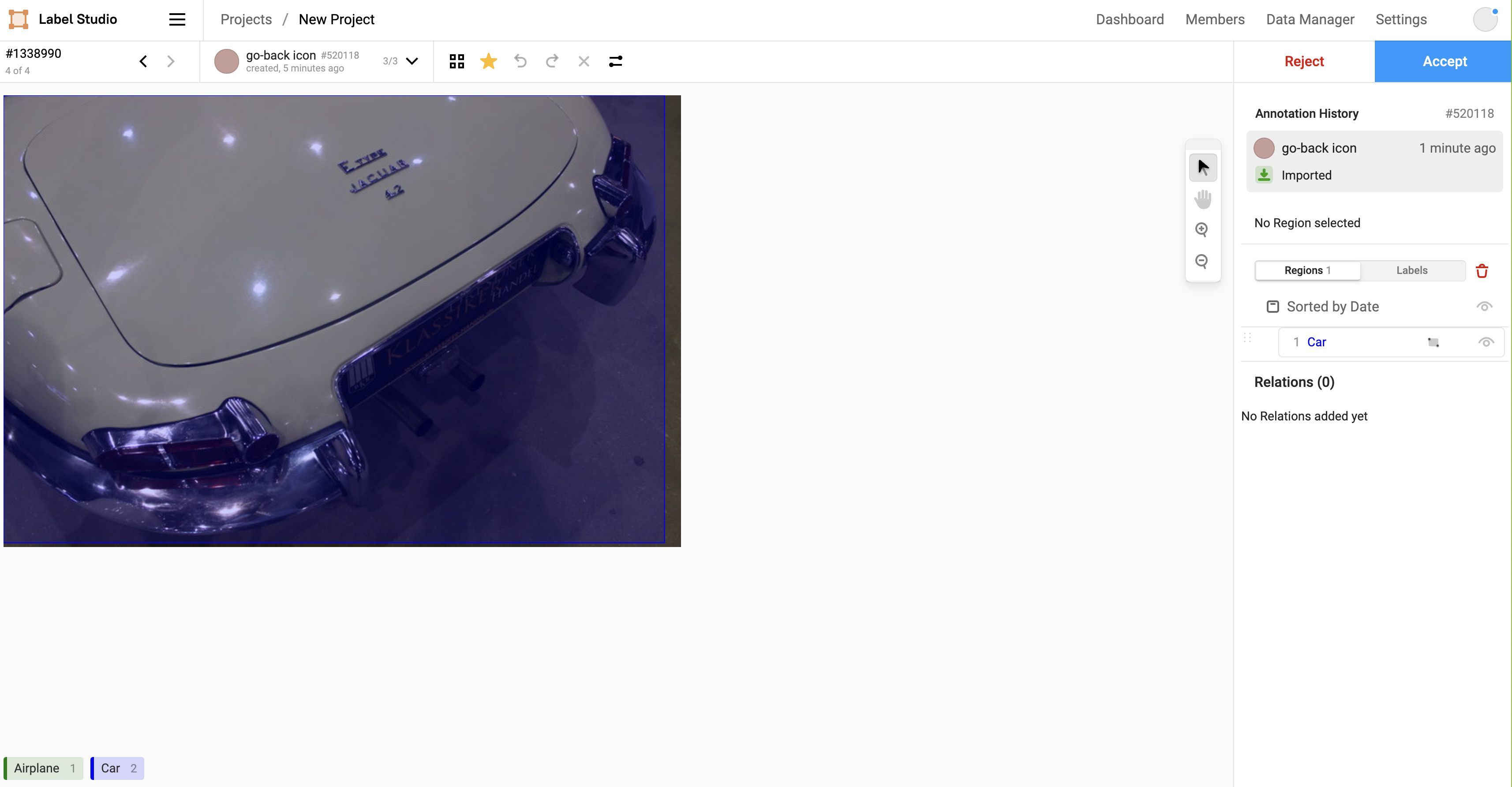1512x787 pixels.
Task: Expand the annotations 3/3 dropdown chevron
Action: pyautogui.click(x=412, y=61)
